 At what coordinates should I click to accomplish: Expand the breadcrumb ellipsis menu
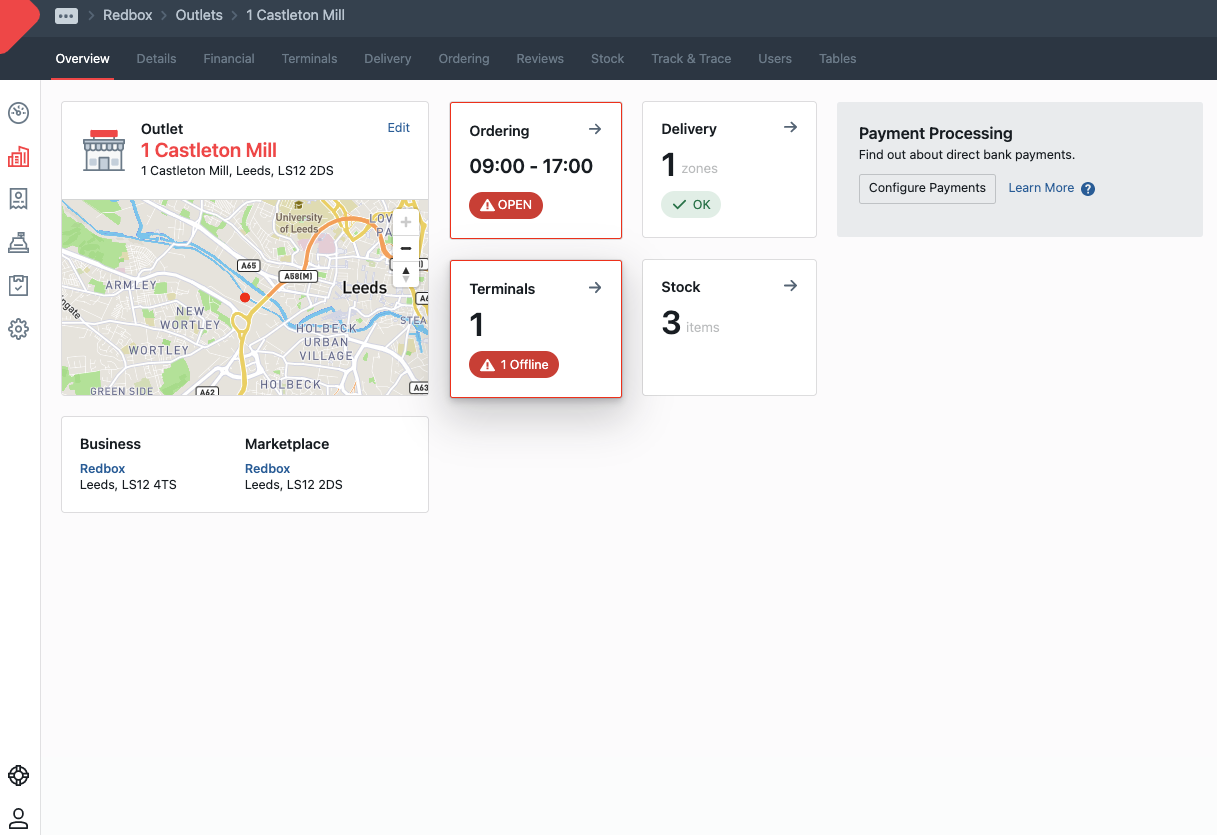[x=66, y=16]
